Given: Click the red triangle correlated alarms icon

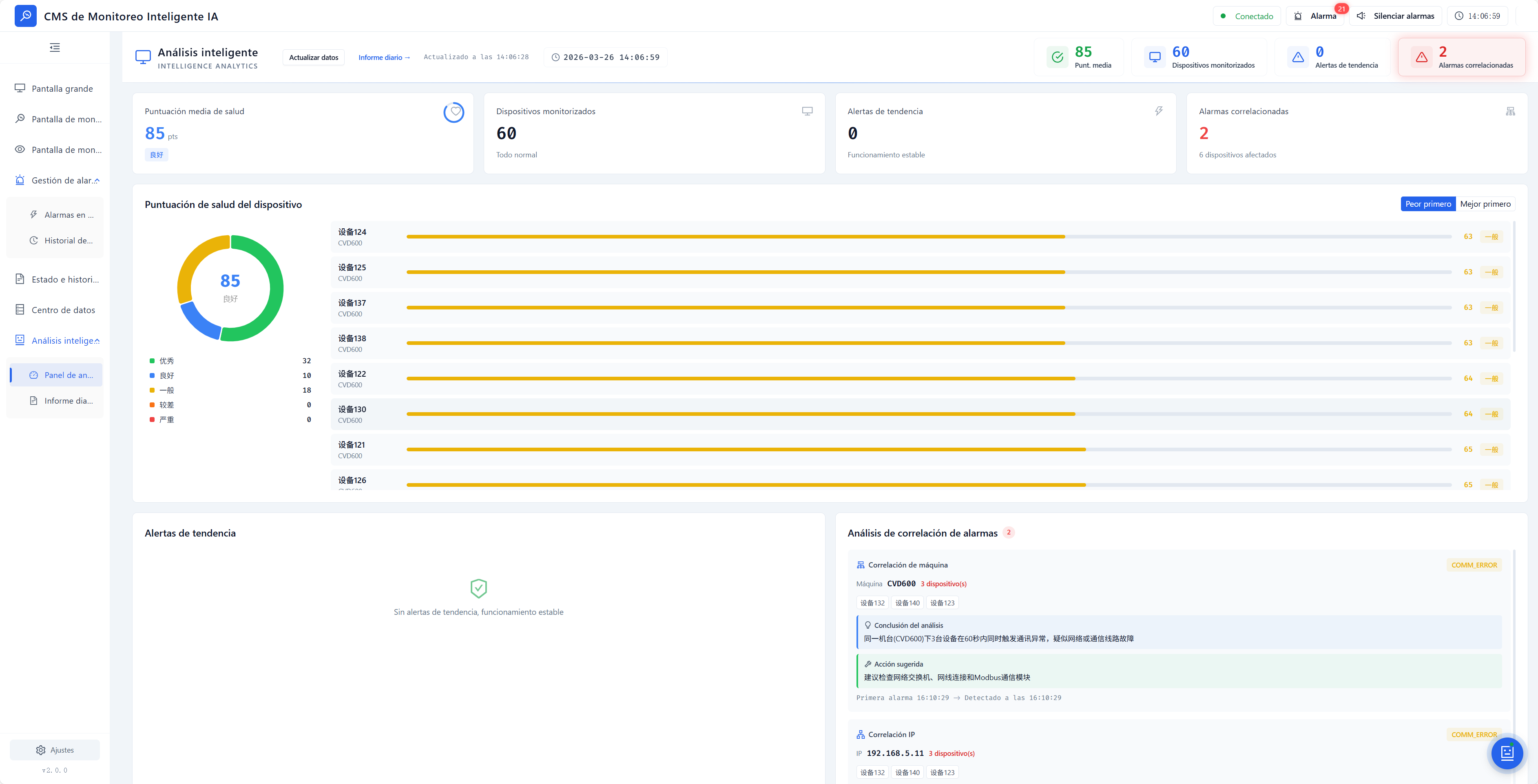Looking at the screenshot, I should [x=1422, y=57].
